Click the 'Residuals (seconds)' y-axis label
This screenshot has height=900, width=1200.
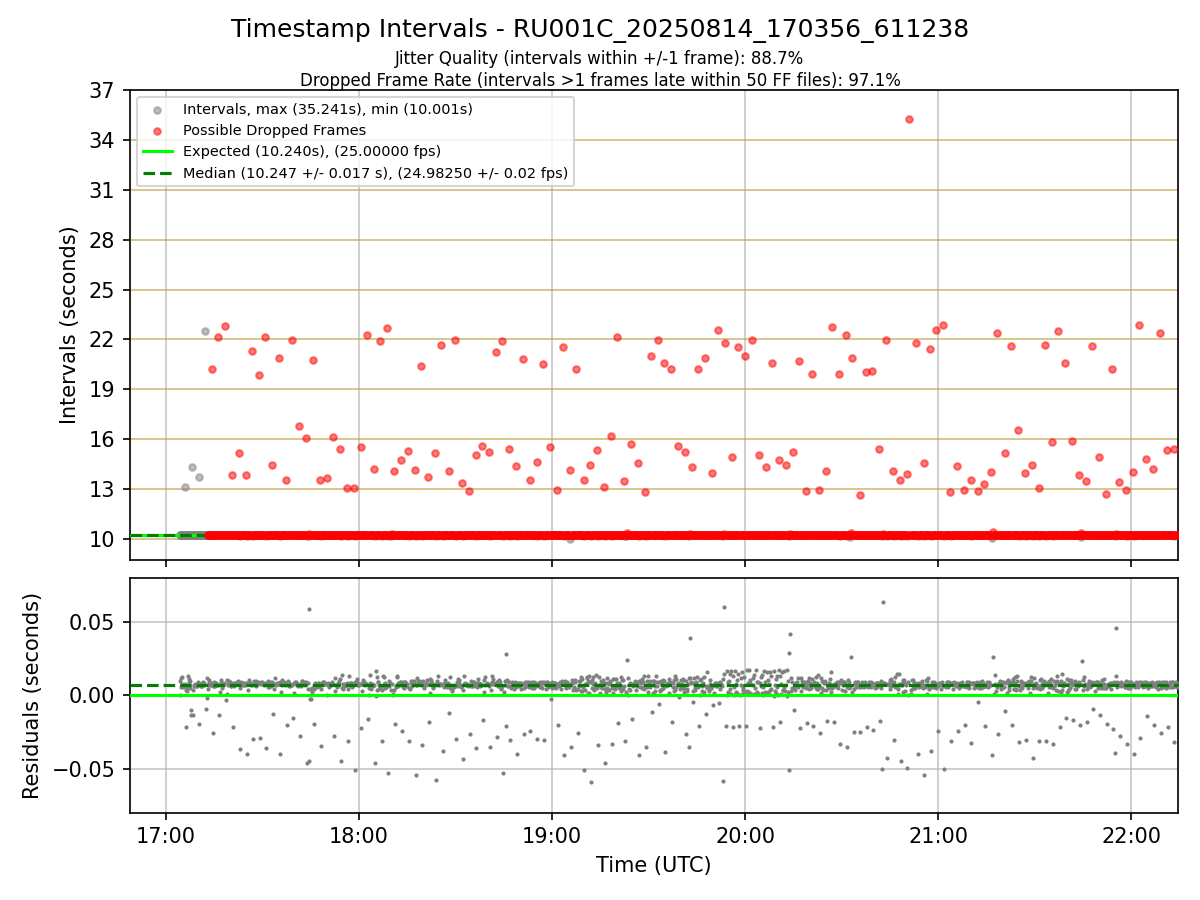click(x=32, y=696)
